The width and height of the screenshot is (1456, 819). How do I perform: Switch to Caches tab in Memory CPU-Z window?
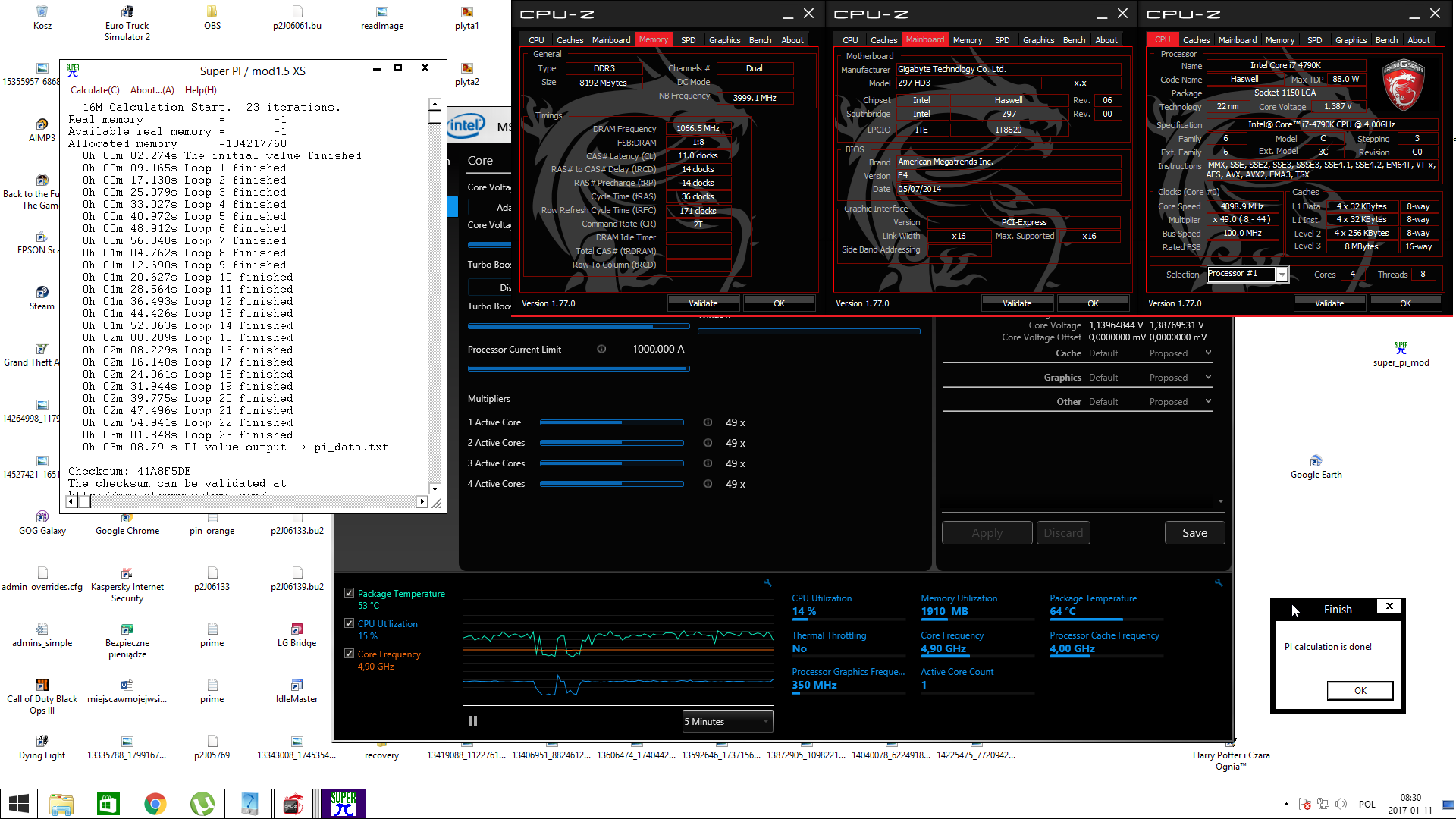[570, 40]
